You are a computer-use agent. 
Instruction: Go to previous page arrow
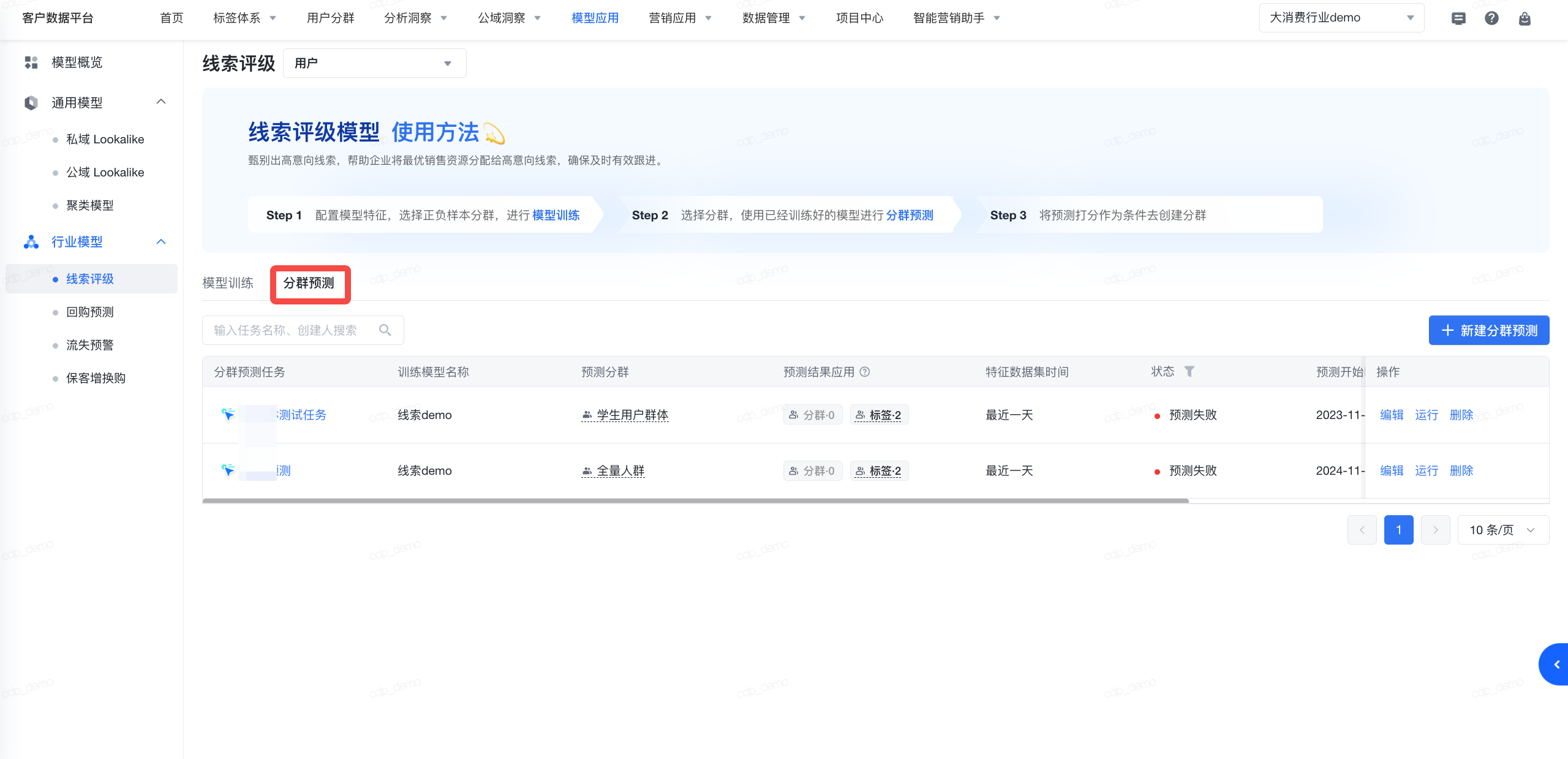point(1362,530)
